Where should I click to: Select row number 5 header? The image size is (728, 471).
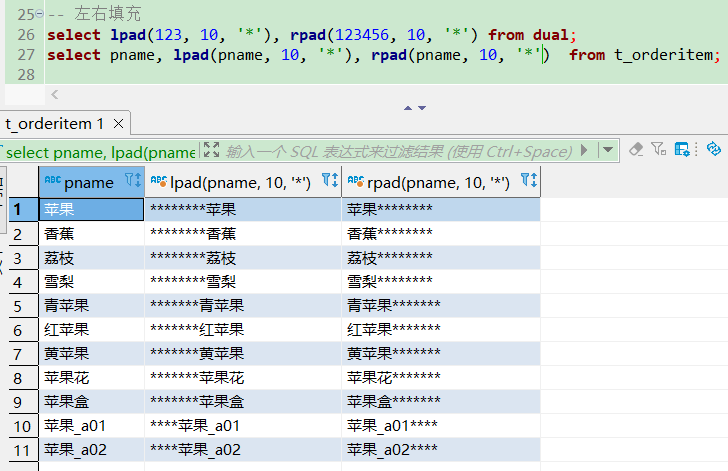tap(23, 306)
